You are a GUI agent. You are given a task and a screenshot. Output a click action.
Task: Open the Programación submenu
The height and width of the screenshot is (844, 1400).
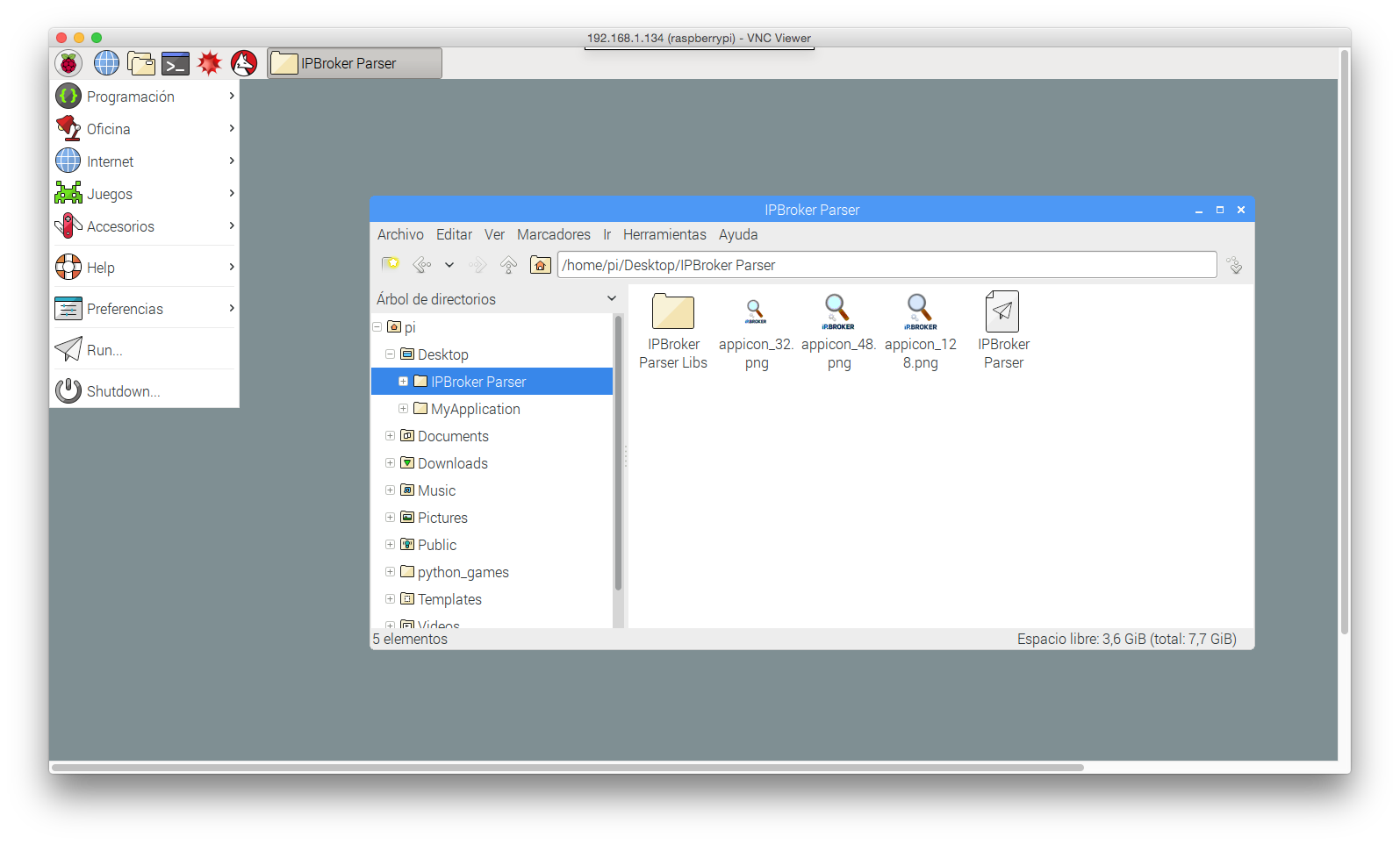pyautogui.click(x=145, y=97)
